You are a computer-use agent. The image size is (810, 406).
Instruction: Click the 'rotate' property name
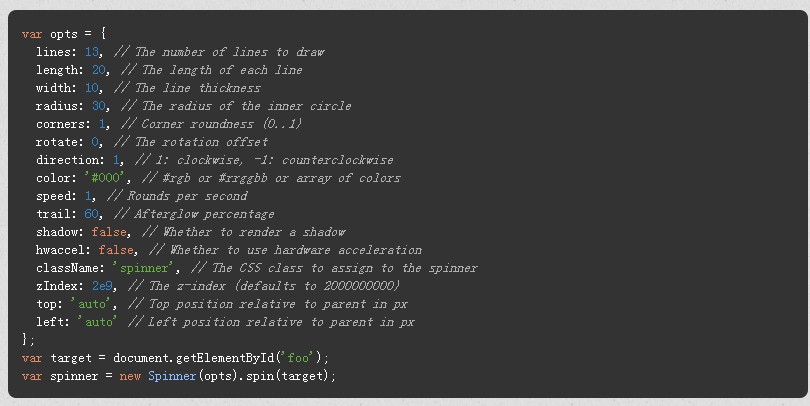(59, 142)
